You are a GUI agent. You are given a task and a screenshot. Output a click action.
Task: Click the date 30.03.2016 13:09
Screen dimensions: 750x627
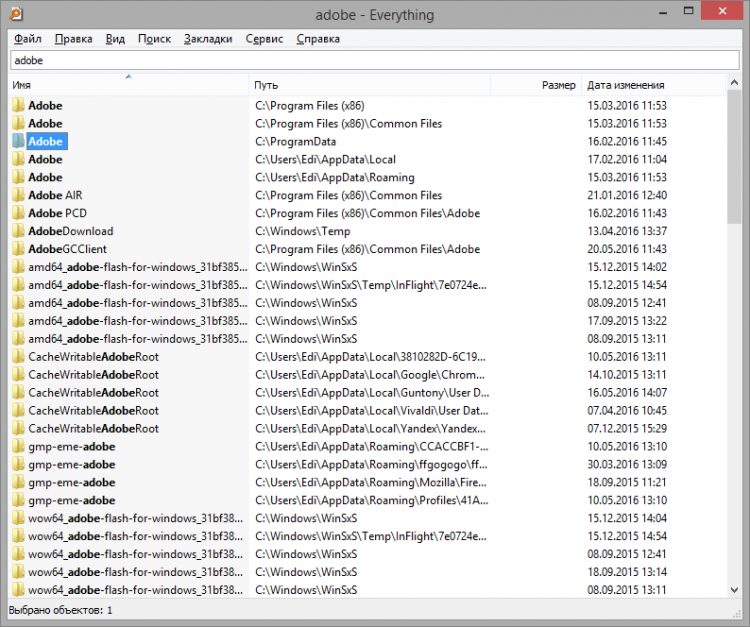(627, 464)
